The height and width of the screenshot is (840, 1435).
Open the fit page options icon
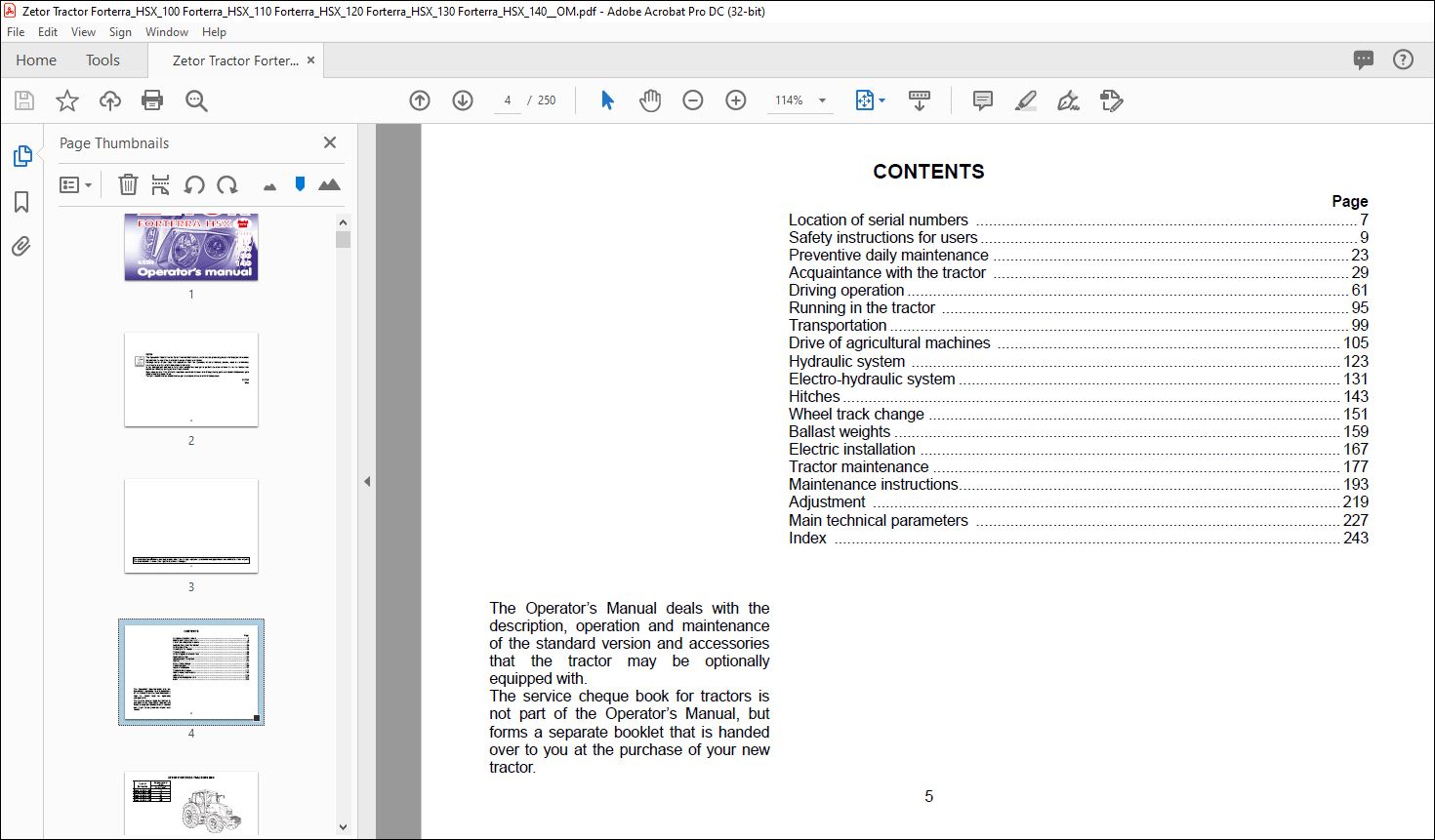(870, 100)
